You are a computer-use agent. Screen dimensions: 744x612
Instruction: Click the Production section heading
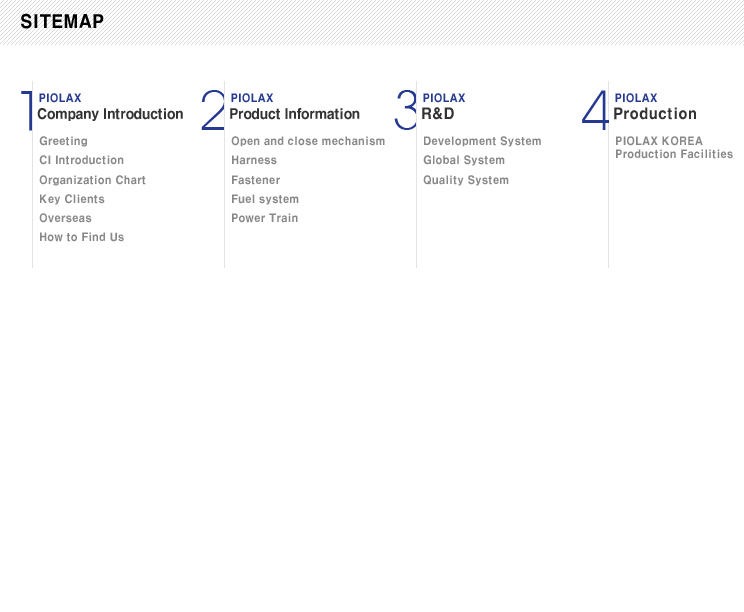[x=655, y=114]
